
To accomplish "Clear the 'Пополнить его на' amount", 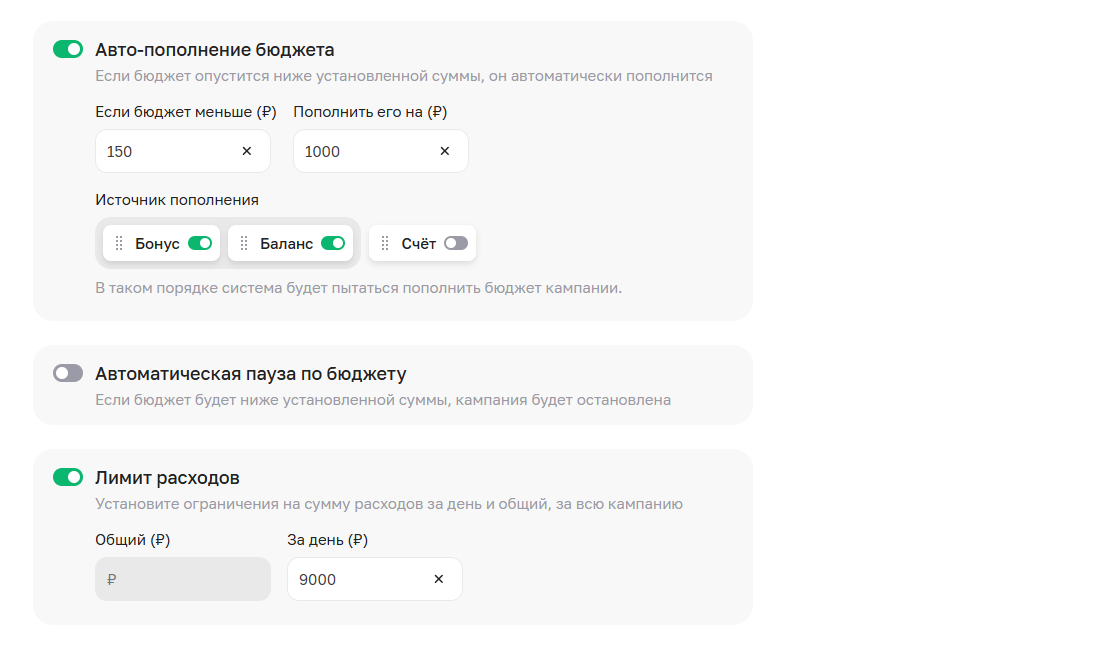I will (445, 151).
